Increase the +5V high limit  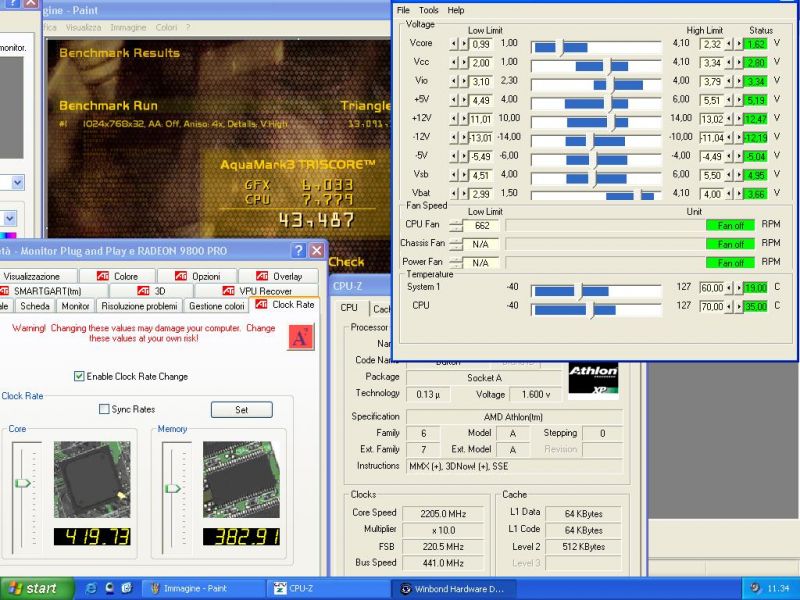[x=738, y=101]
